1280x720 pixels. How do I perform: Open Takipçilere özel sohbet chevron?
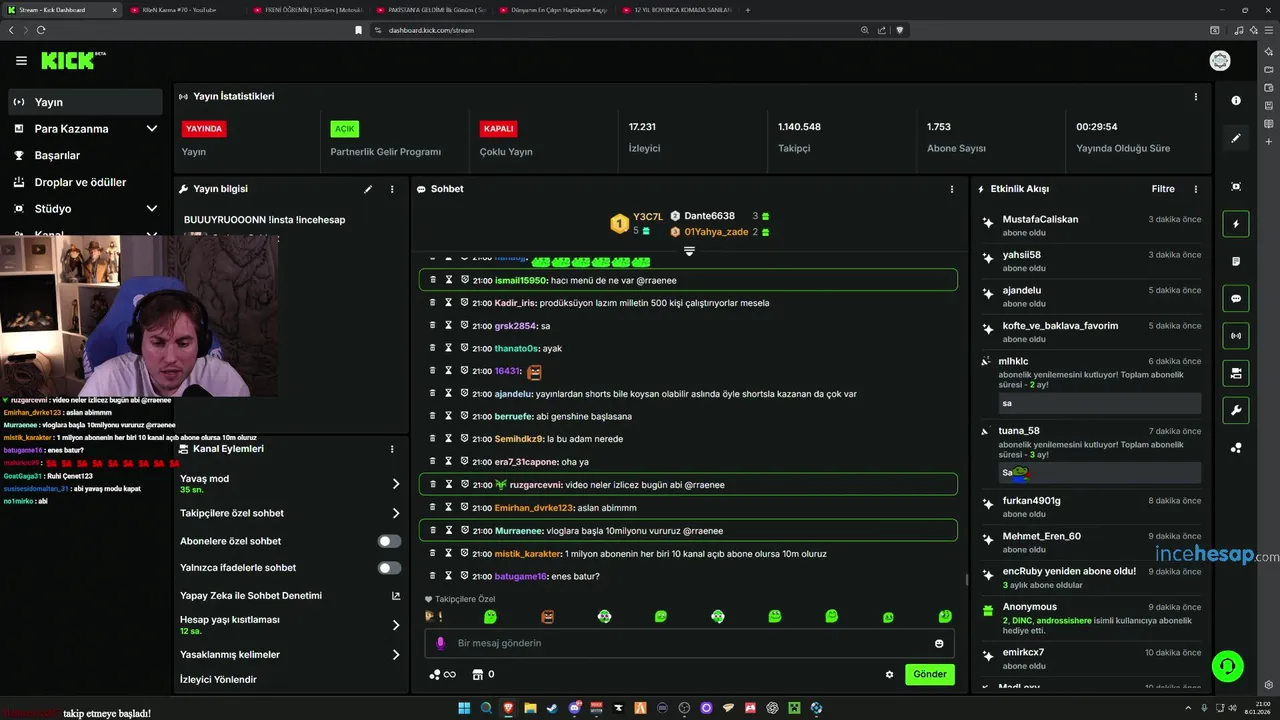396,513
